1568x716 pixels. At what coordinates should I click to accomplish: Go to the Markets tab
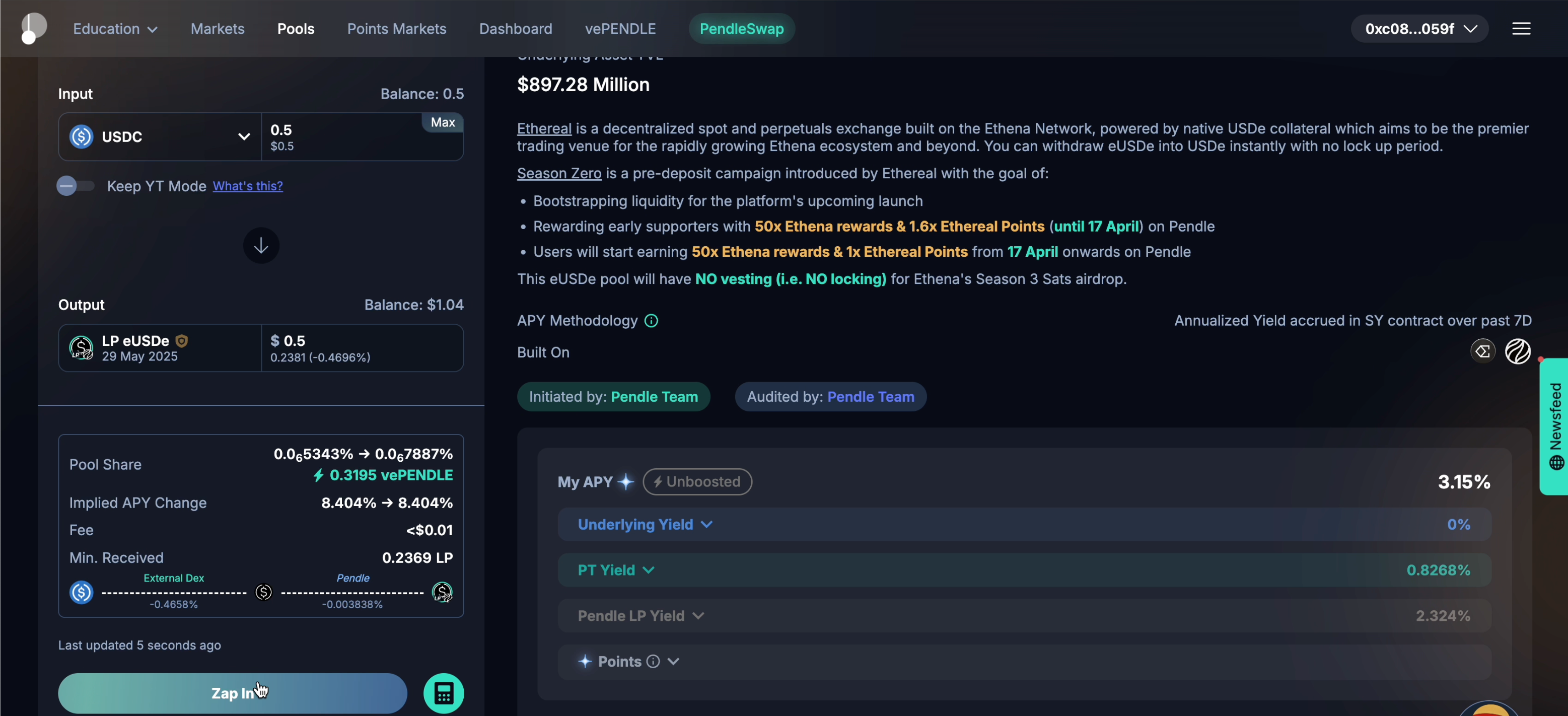pyautogui.click(x=218, y=29)
